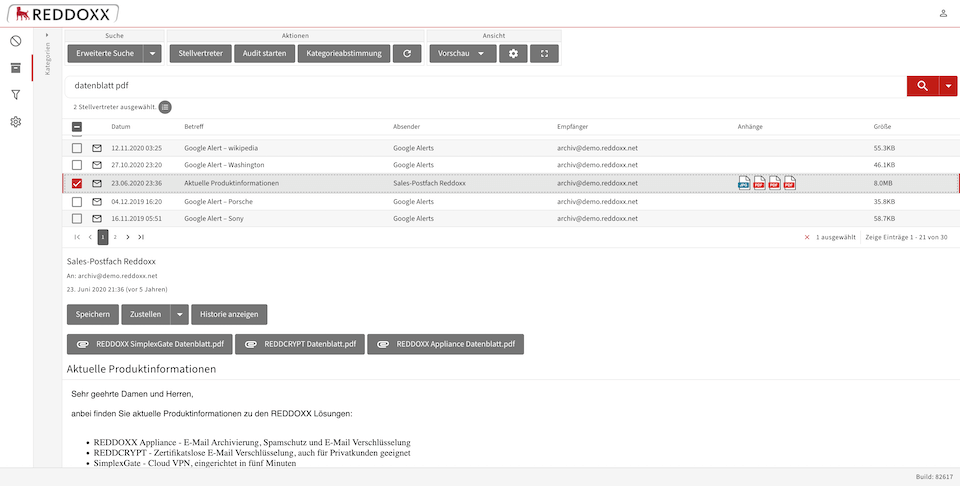Open the settings gear in sidebar

pos(16,122)
